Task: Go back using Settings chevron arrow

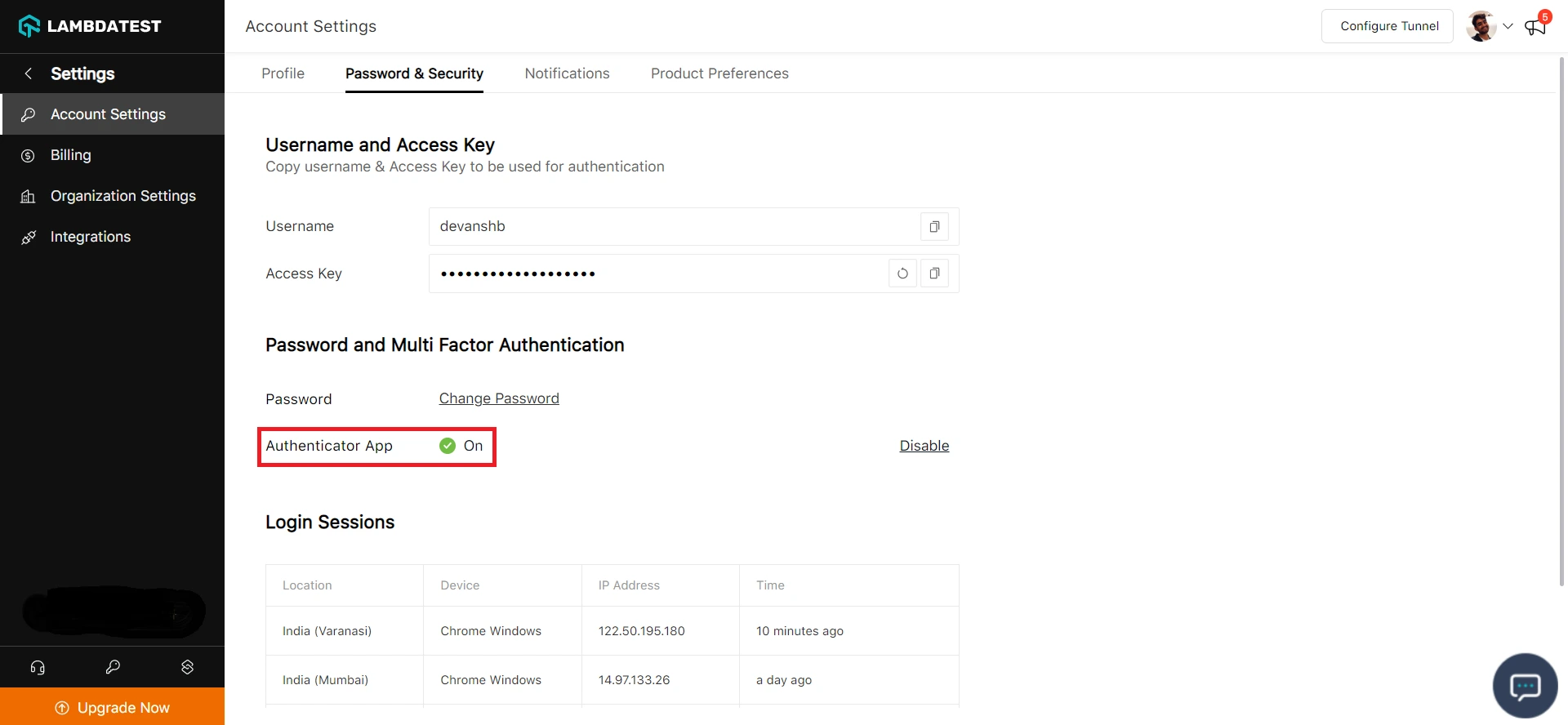Action: point(29,73)
